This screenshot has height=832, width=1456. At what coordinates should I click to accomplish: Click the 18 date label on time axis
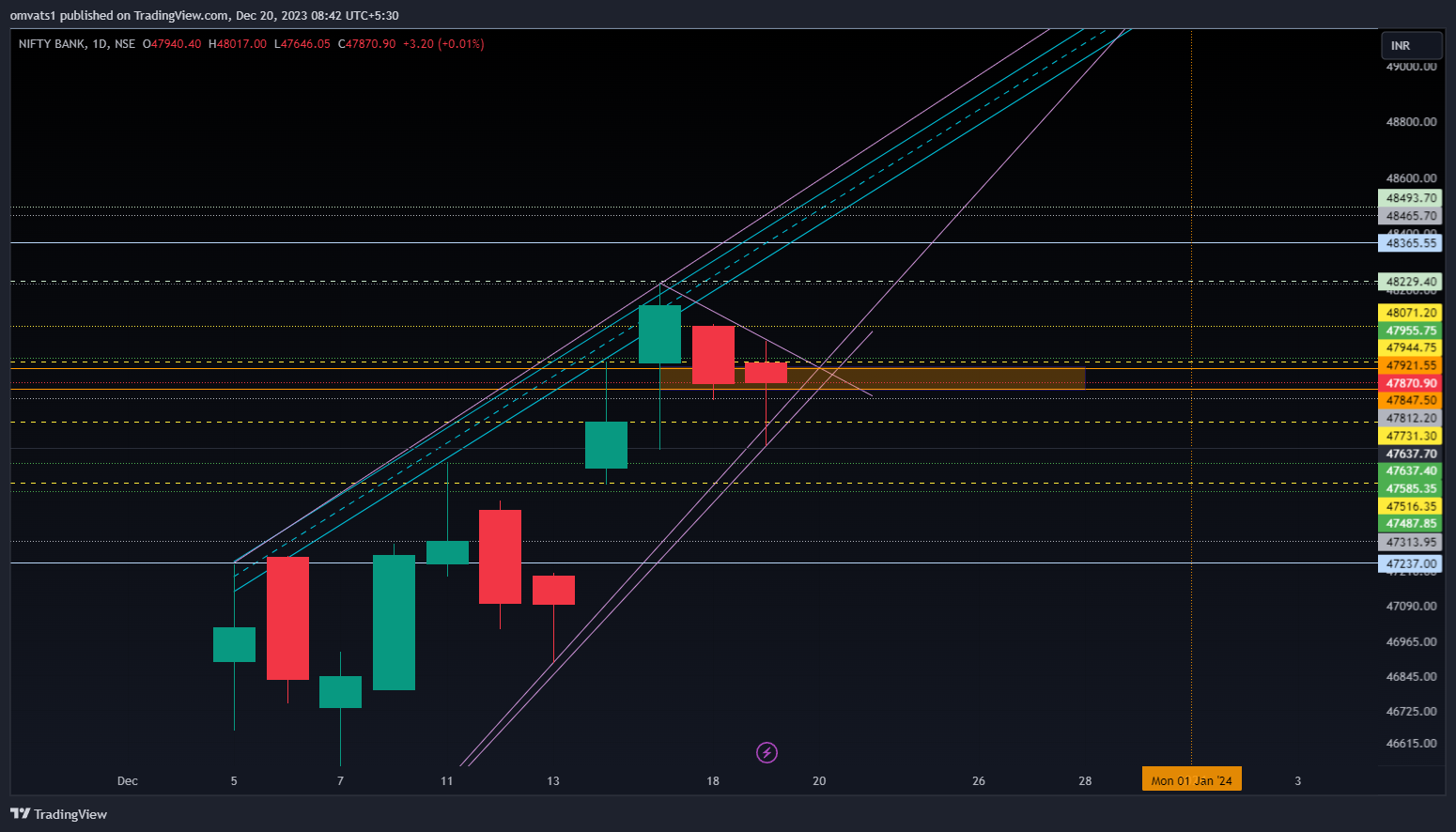coord(713,781)
